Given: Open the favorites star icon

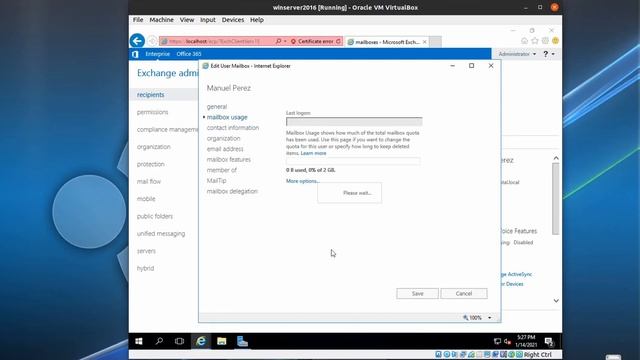Looking at the screenshot, I should 535,41.
